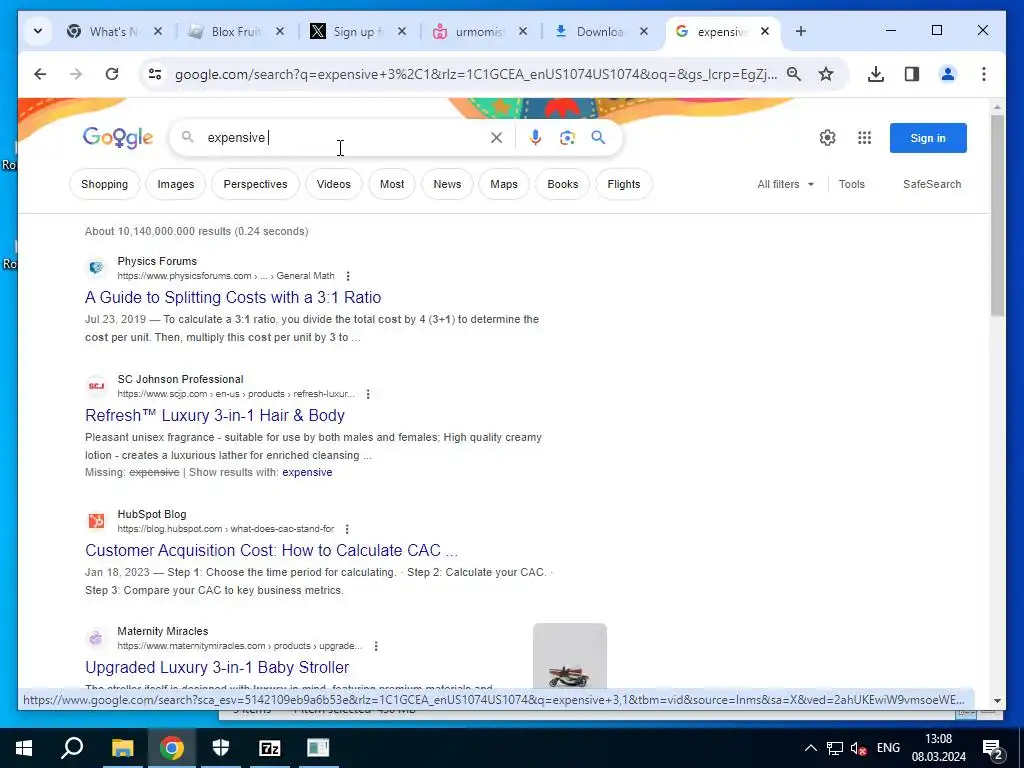The image size is (1024, 768).
Task: Close the What's New tab
Action: [x=158, y=31]
